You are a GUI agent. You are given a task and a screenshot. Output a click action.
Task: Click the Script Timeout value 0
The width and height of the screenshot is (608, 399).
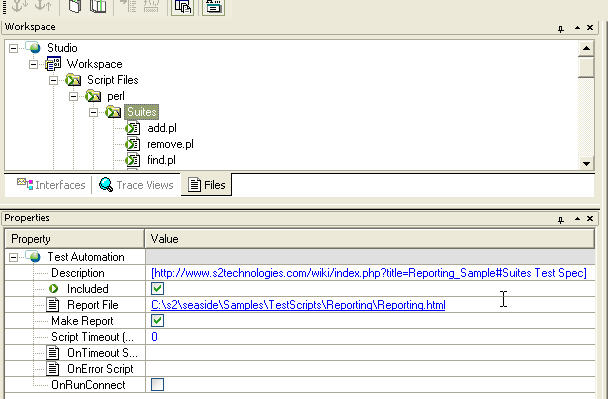pos(154,337)
